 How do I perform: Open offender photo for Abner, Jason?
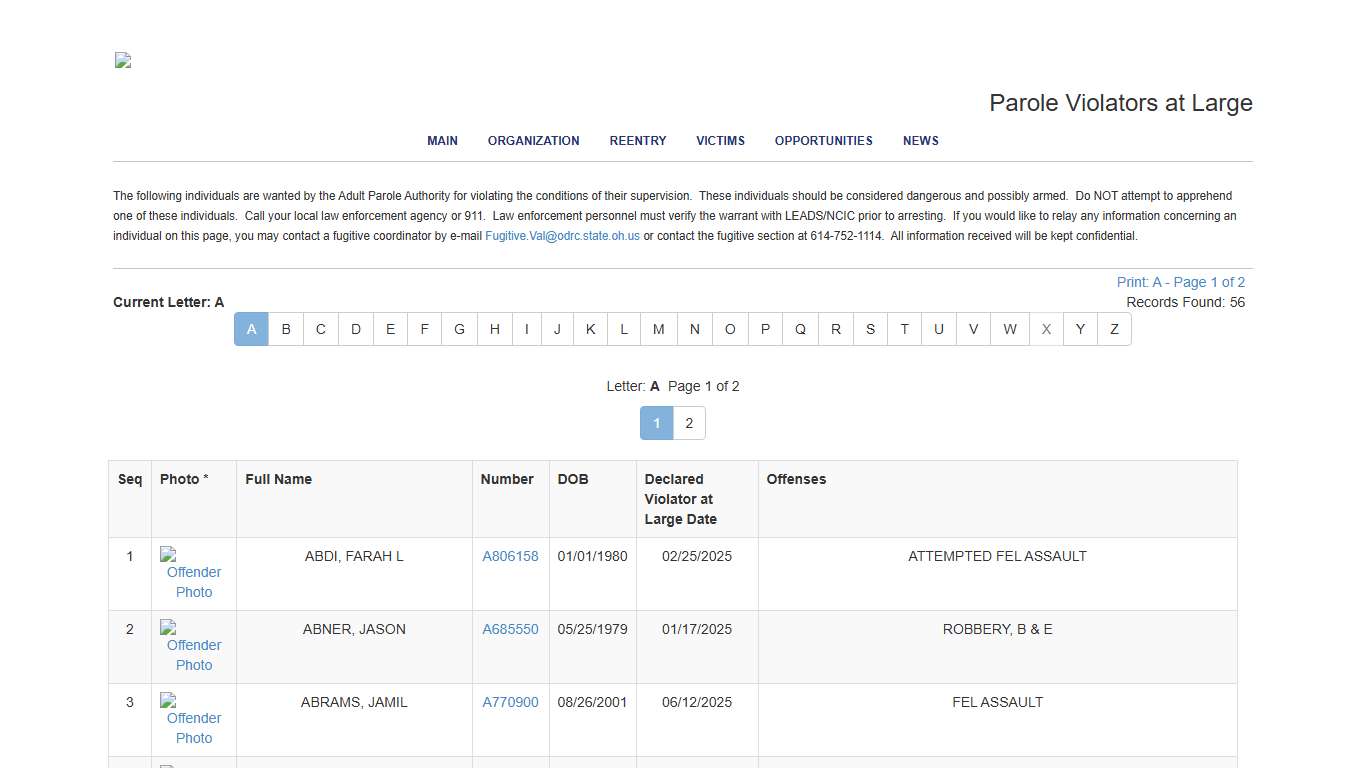[193, 646]
